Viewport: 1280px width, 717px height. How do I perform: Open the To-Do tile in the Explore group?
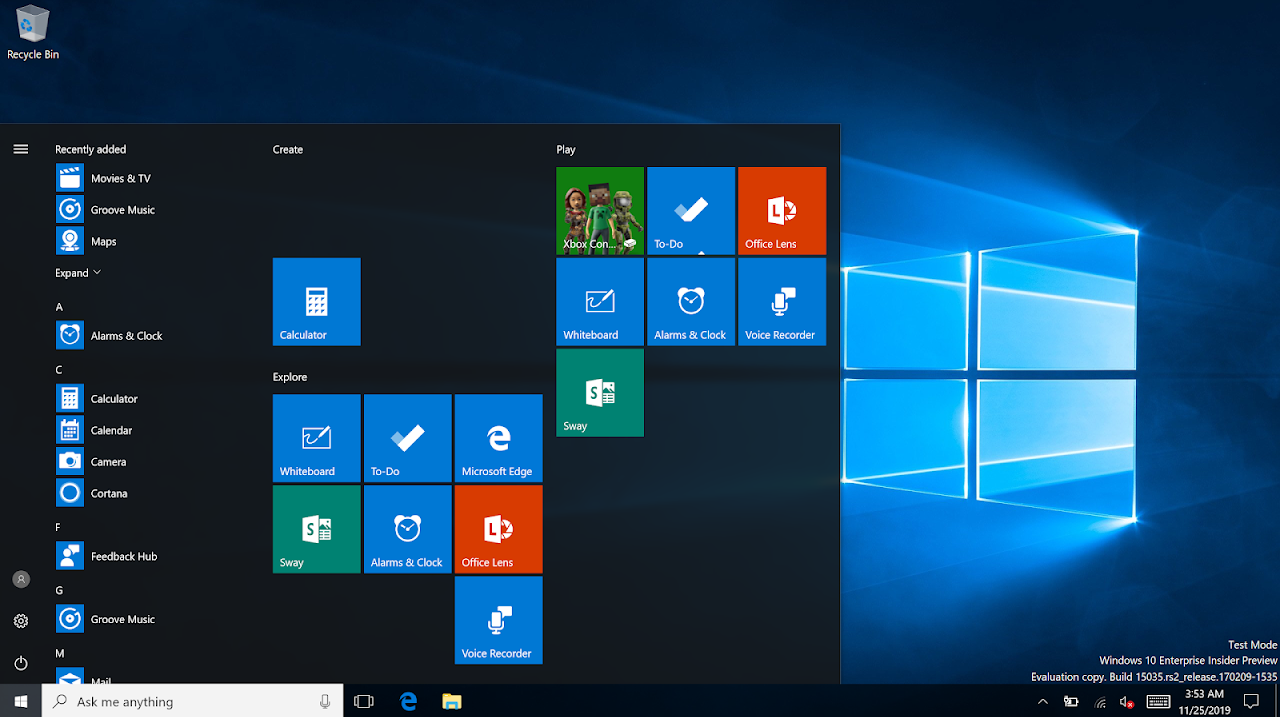[x=408, y=438]
